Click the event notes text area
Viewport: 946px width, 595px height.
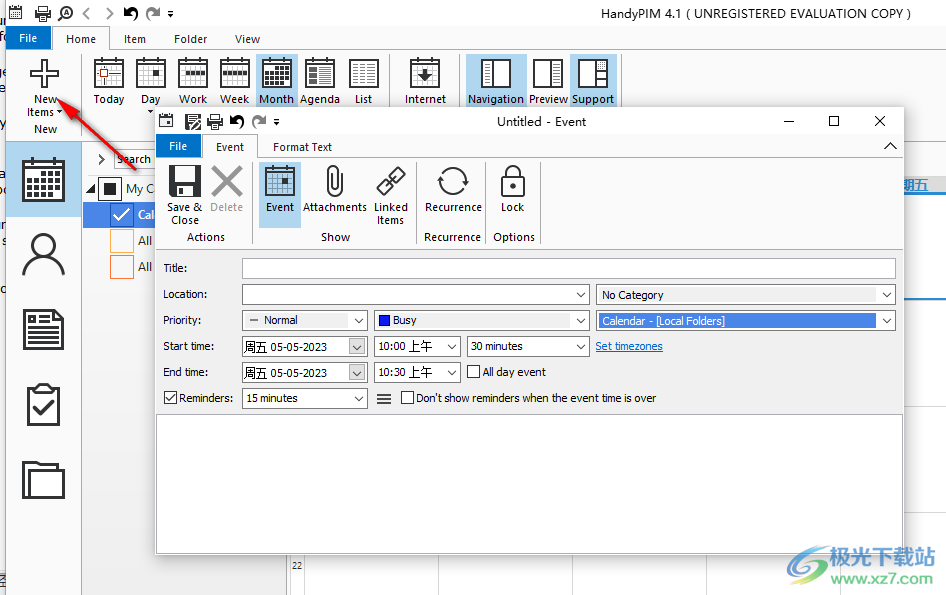(529, 483)
